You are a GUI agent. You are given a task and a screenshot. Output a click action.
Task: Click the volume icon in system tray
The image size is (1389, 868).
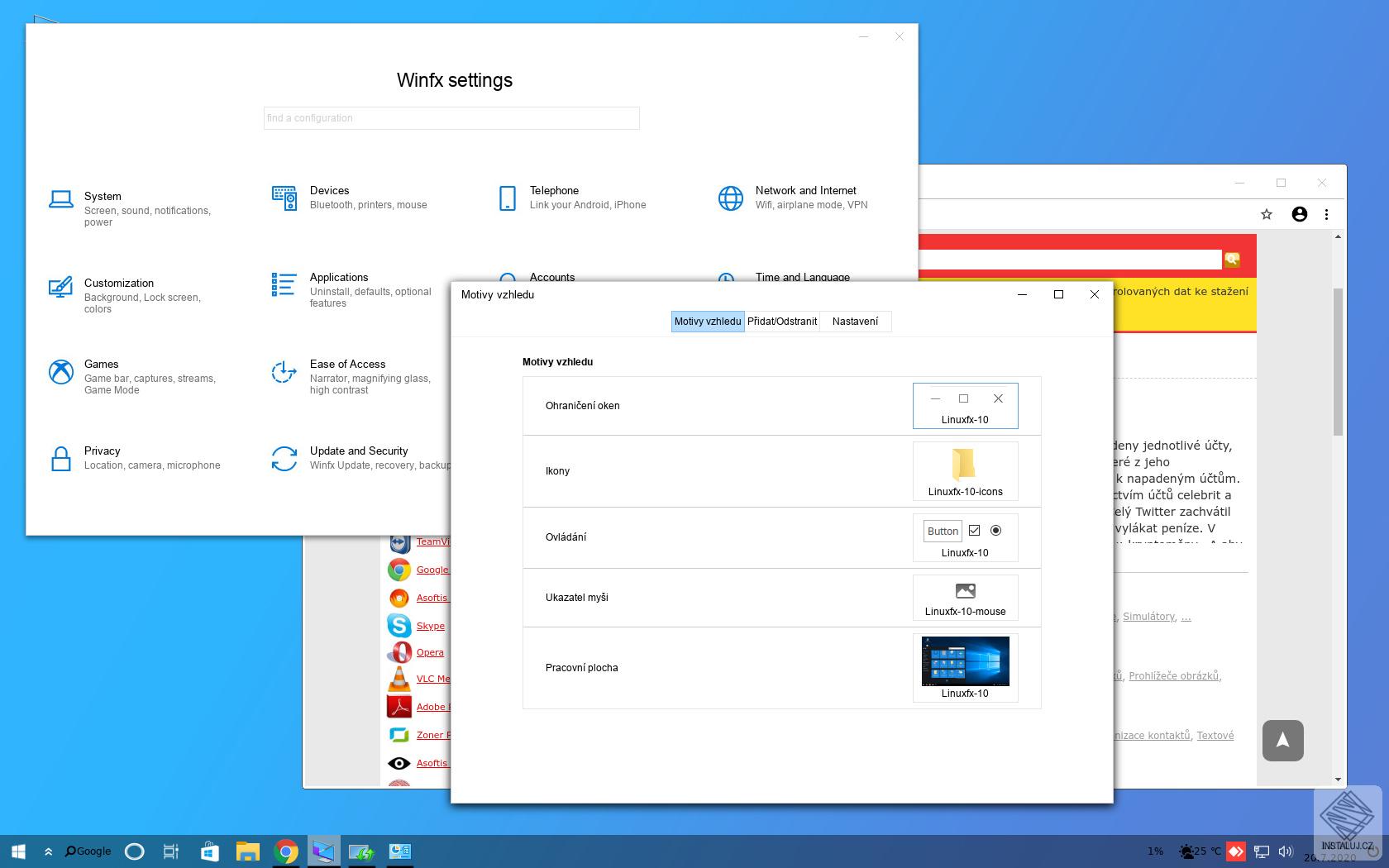[1285, 851]
